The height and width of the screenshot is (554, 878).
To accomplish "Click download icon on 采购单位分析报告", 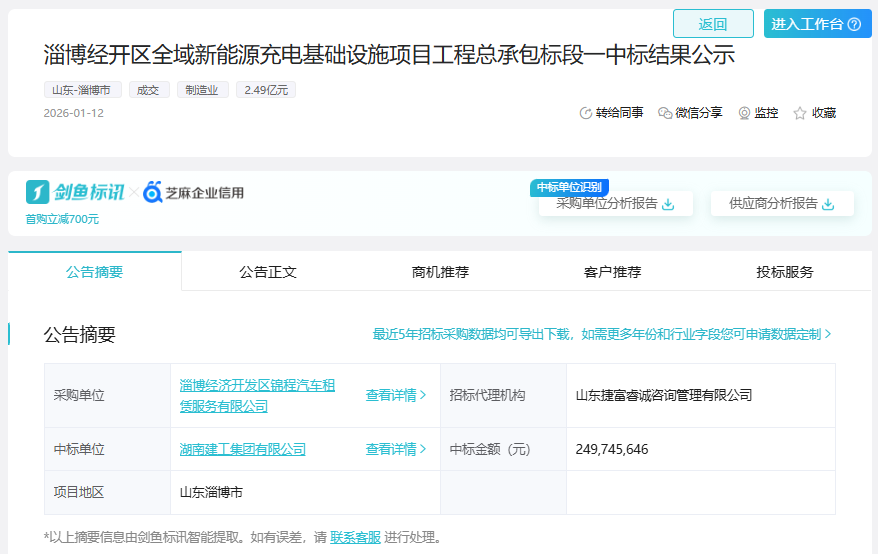I will [669, 204].
